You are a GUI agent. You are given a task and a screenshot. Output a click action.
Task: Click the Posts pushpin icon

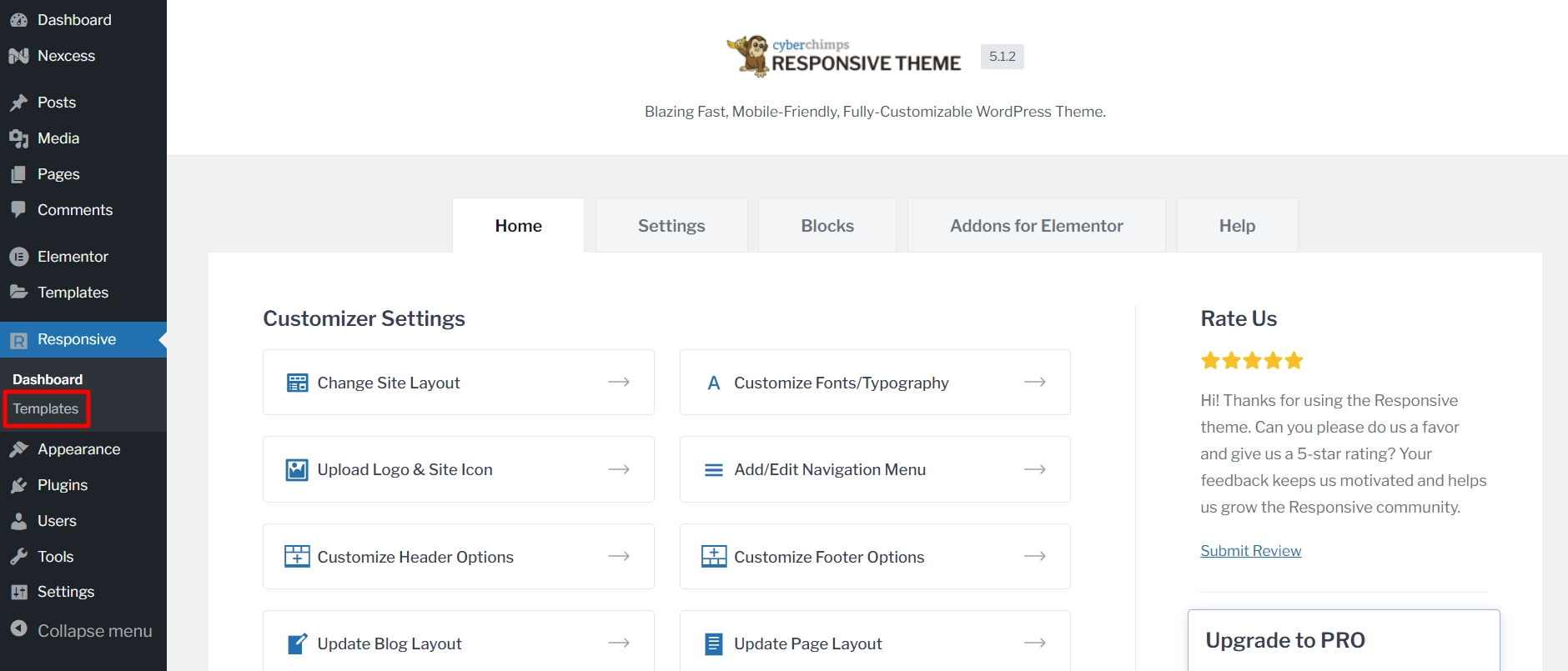tap(18, 103)
